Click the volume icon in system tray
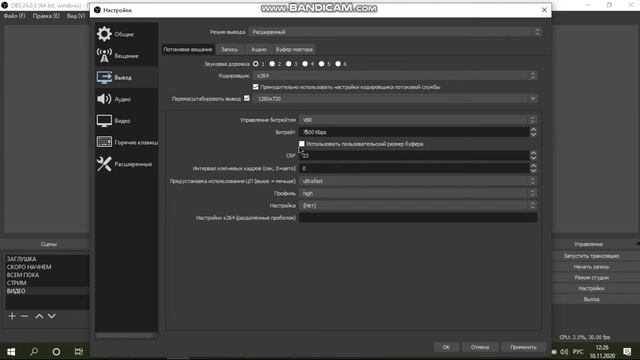Image resolution: width=640 pixels, height=360 pixels. click(564, 351)
